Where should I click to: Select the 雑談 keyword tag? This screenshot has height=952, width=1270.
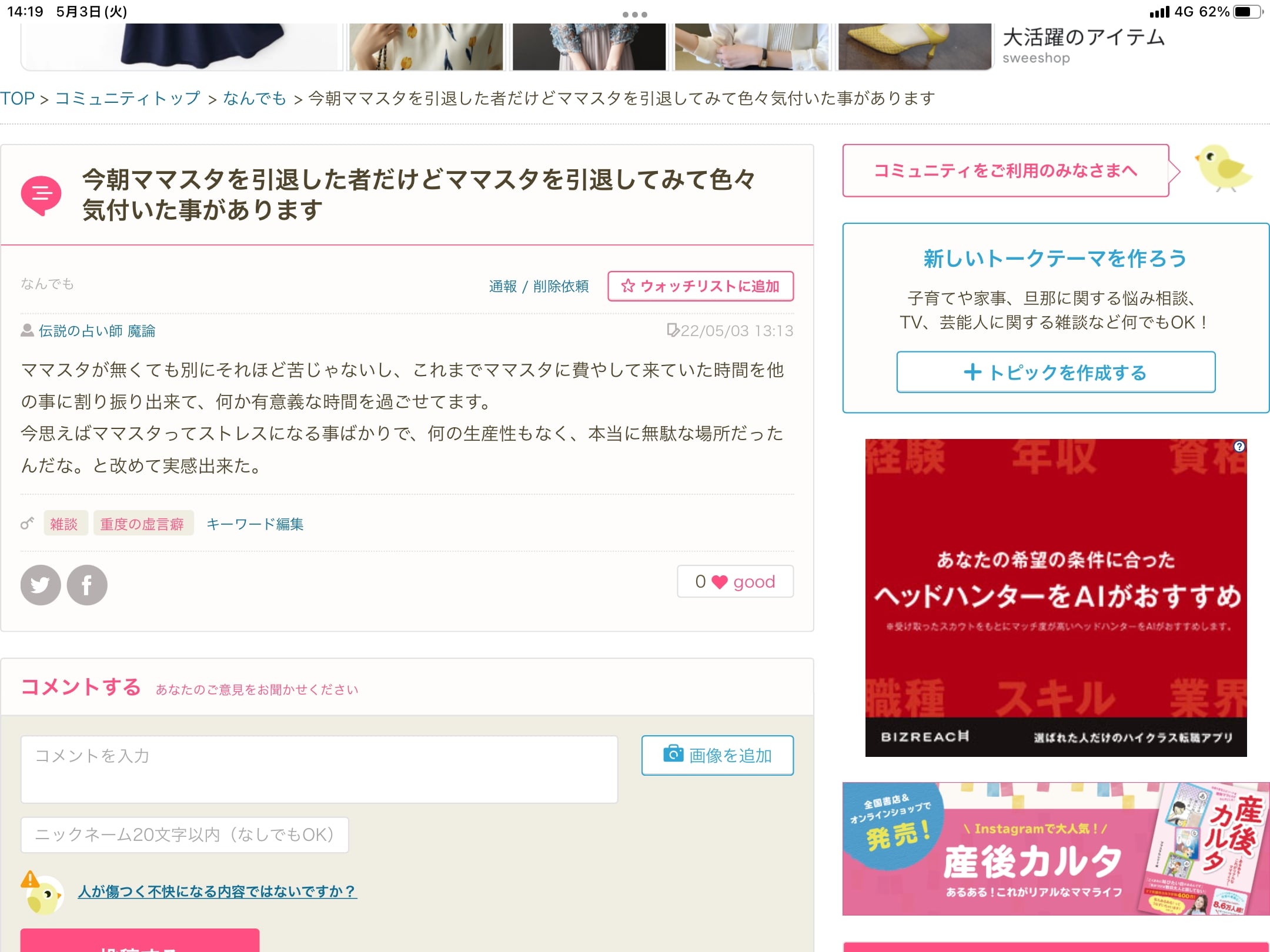point(64,524)
